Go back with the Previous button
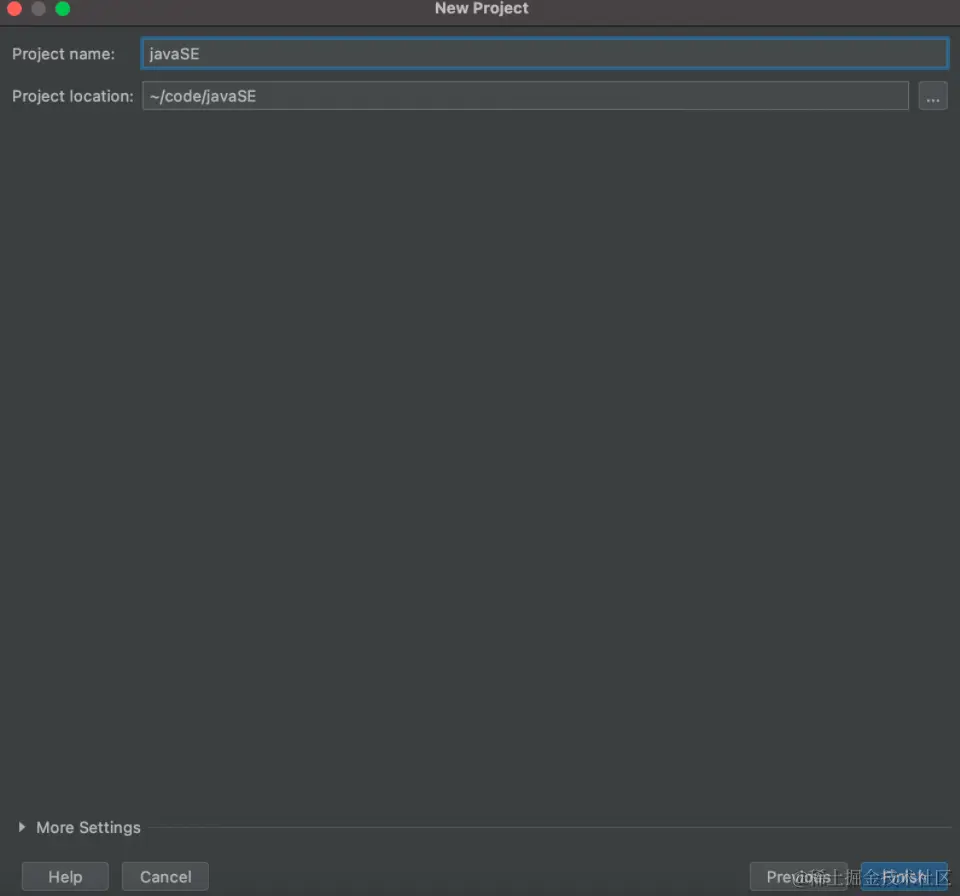Viewport: 960px width, 896px height. click(x=798, y=876)
